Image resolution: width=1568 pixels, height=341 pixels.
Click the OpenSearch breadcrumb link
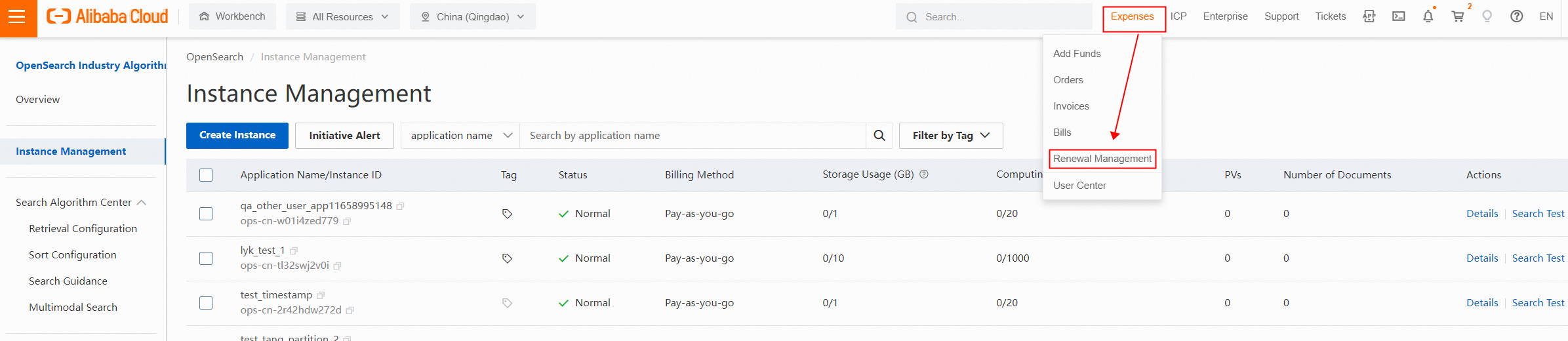(214, 57)
